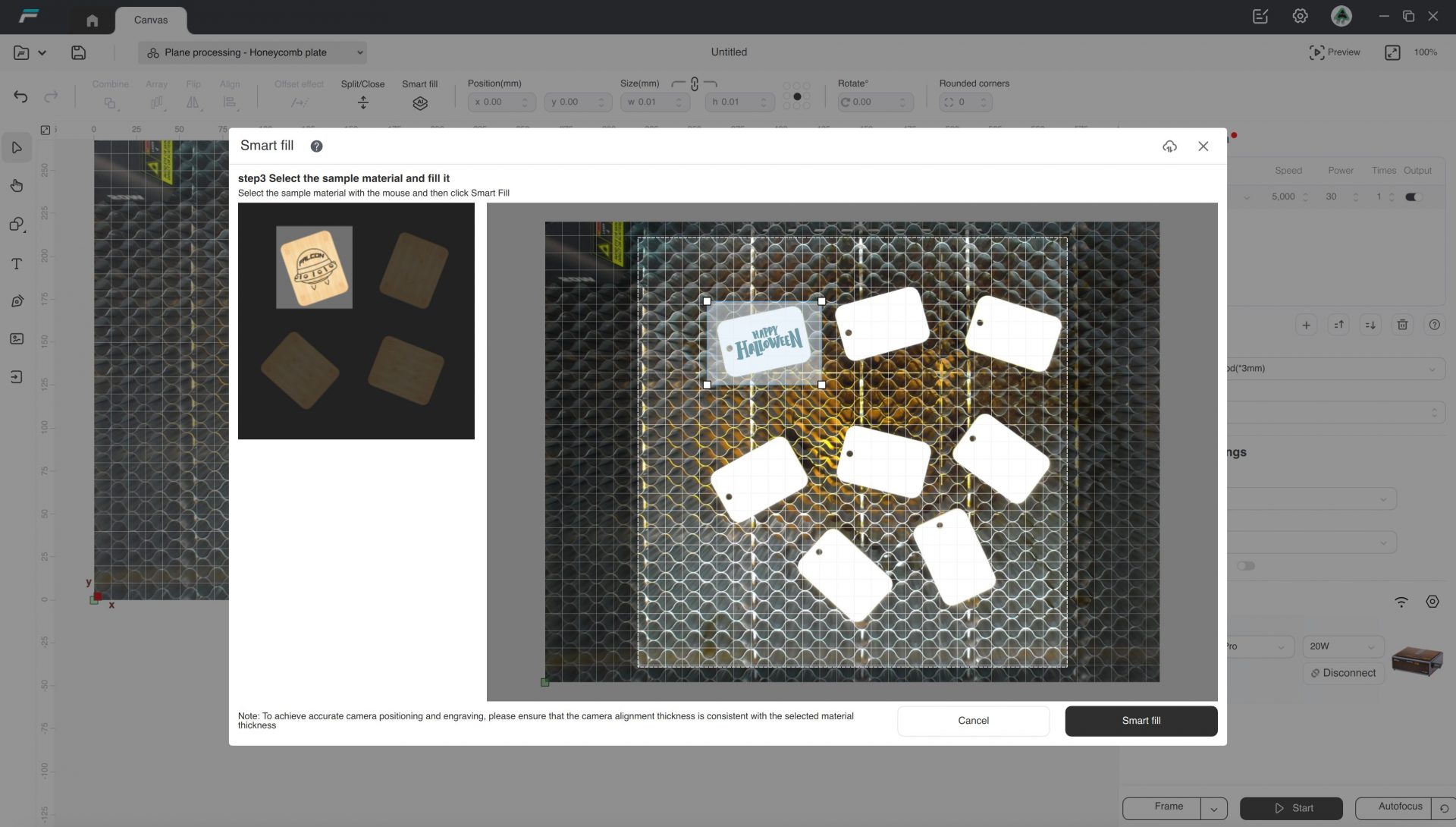Click the Cancel button in dialog

pos(973,721)
